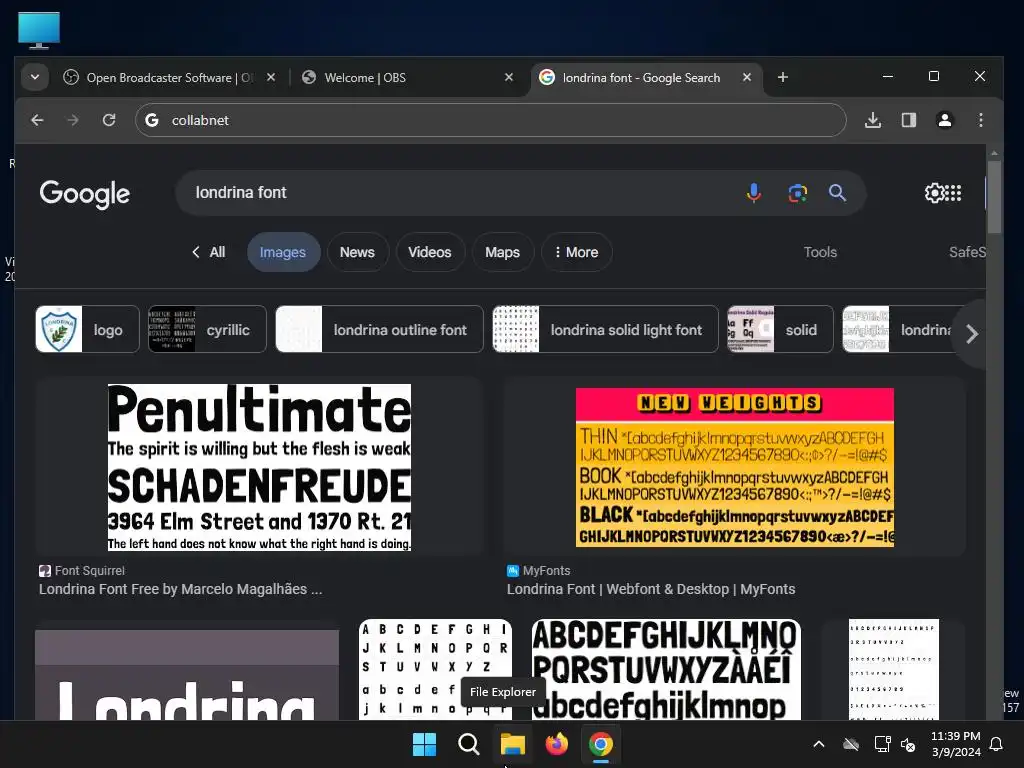Image resolution: width=1024 pixels, height=768 pixels.
Task: Open the Tools options
Action: pos(820,252)
